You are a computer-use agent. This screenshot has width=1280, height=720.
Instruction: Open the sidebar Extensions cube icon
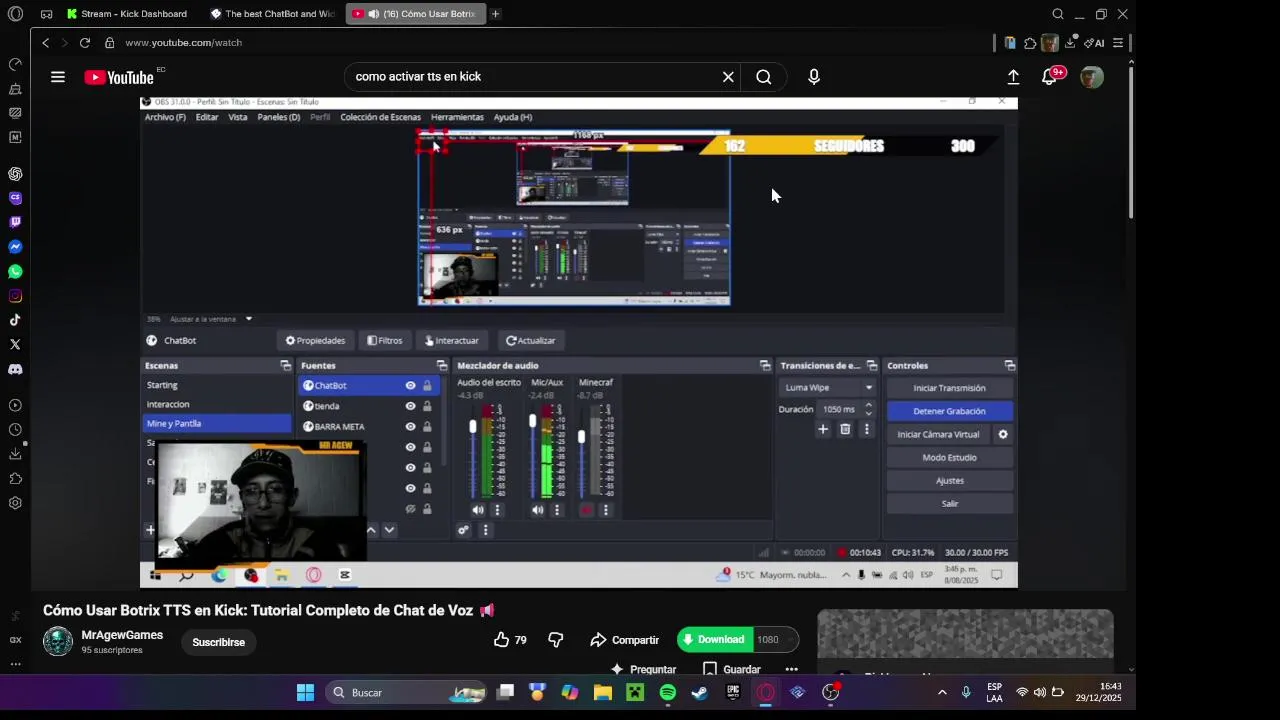click(15, 479)
